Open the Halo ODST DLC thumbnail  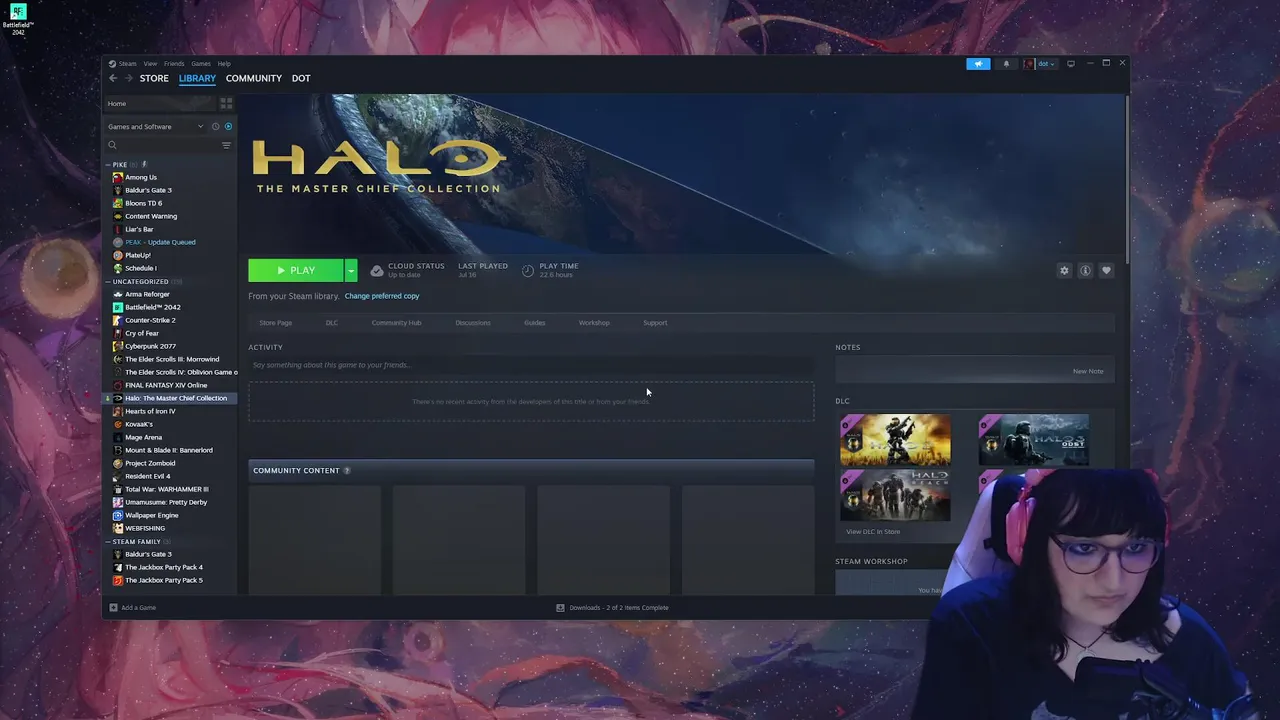(1034, 440)
